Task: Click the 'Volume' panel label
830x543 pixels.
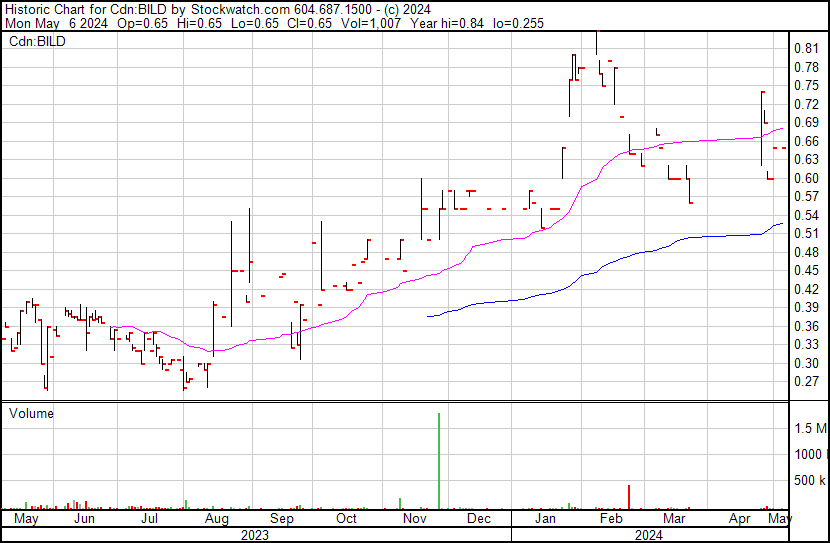Action: (31, 413)
